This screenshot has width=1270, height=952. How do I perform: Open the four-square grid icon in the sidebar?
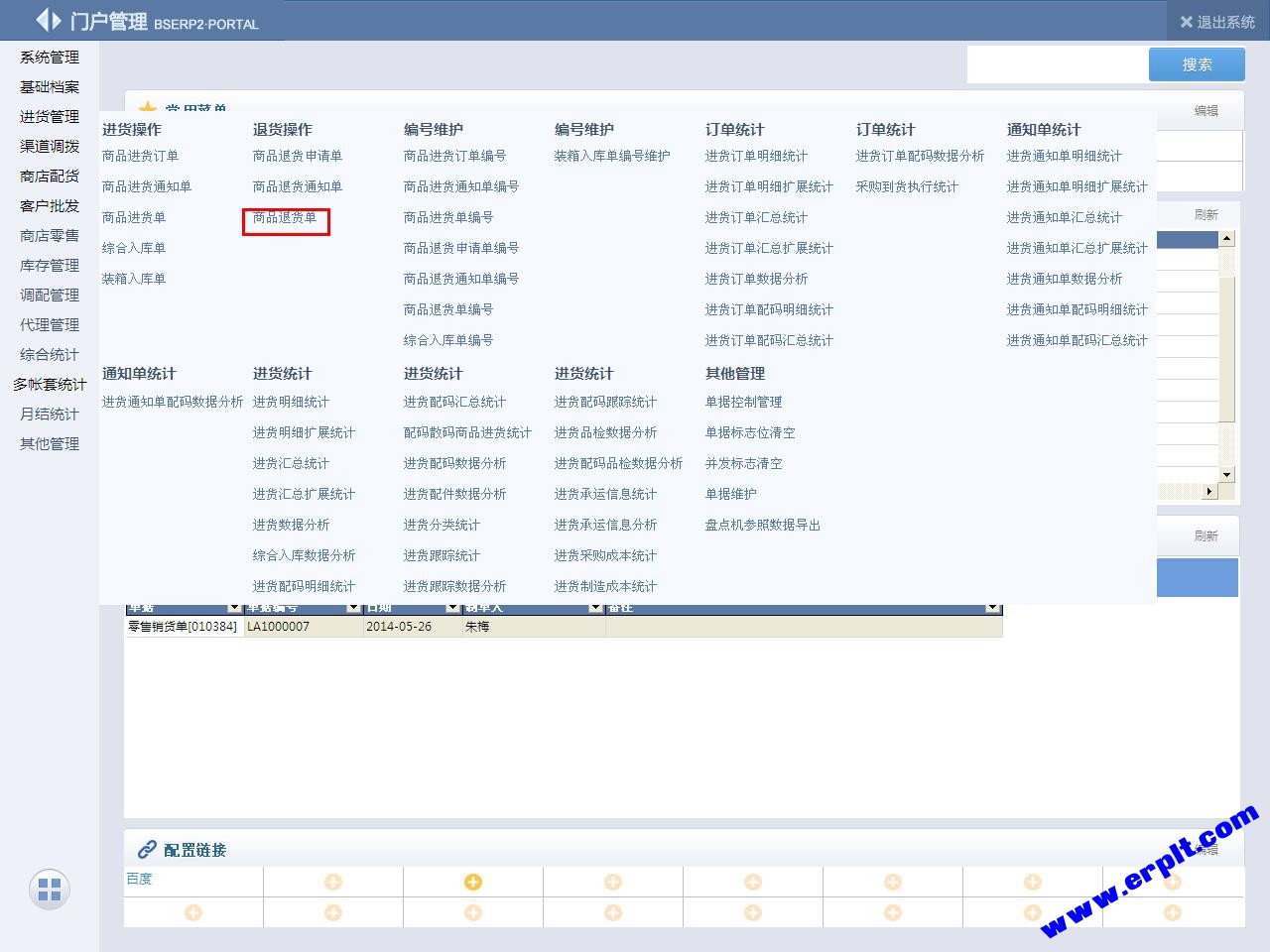[49, 889]
